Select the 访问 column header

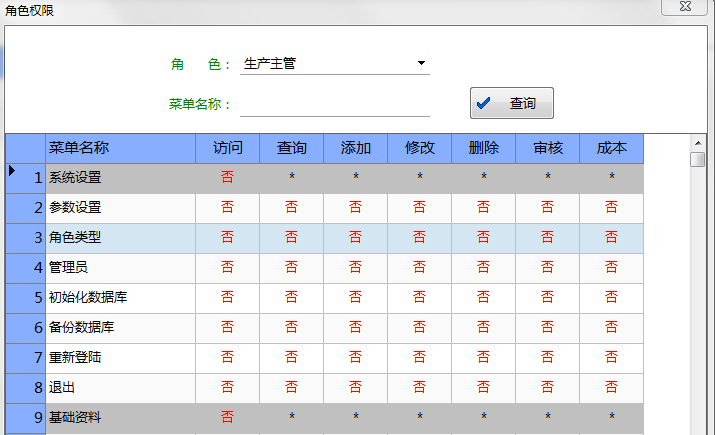228,148
